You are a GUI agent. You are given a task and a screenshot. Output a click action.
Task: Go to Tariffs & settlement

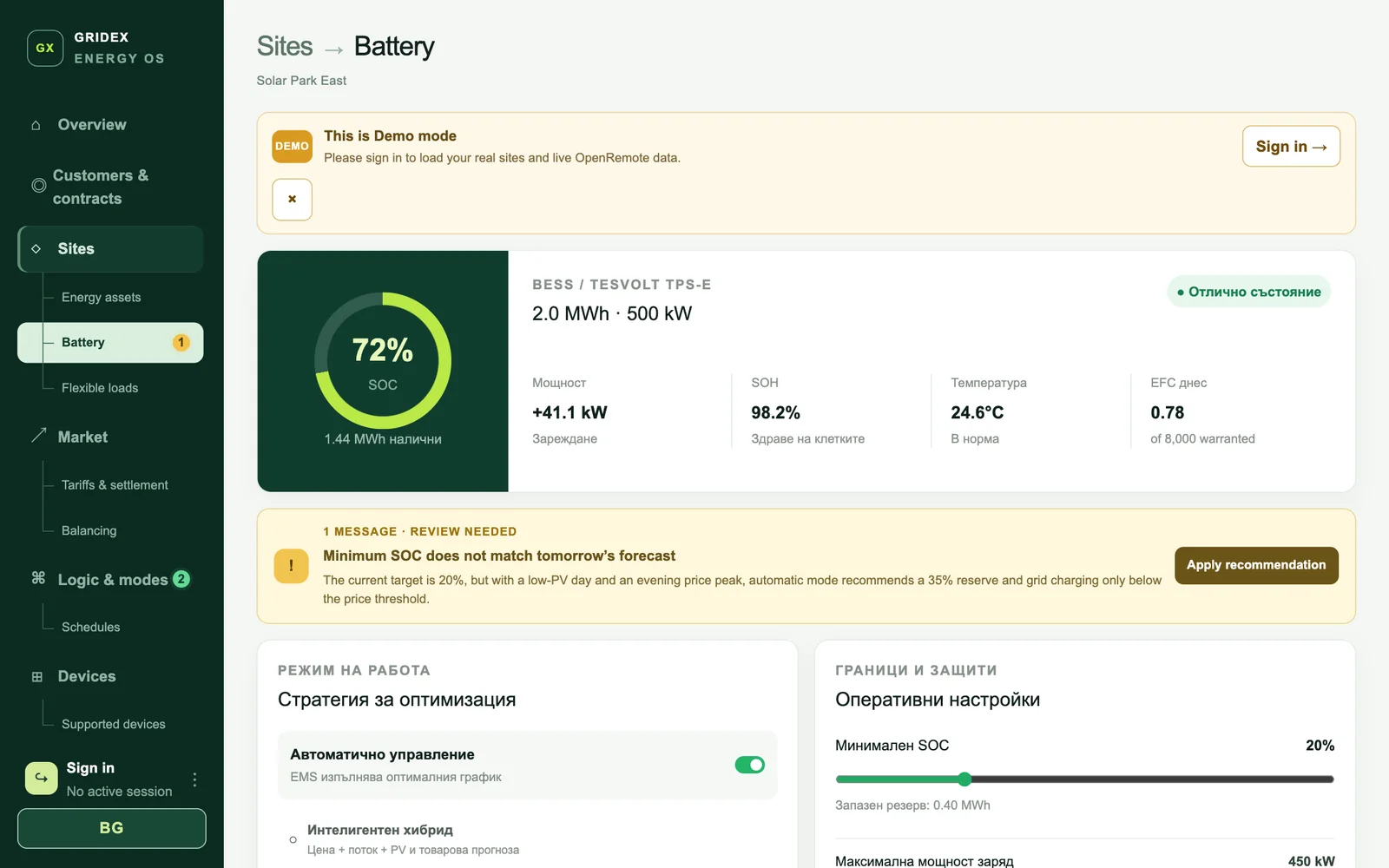click(x=115, y=485)
